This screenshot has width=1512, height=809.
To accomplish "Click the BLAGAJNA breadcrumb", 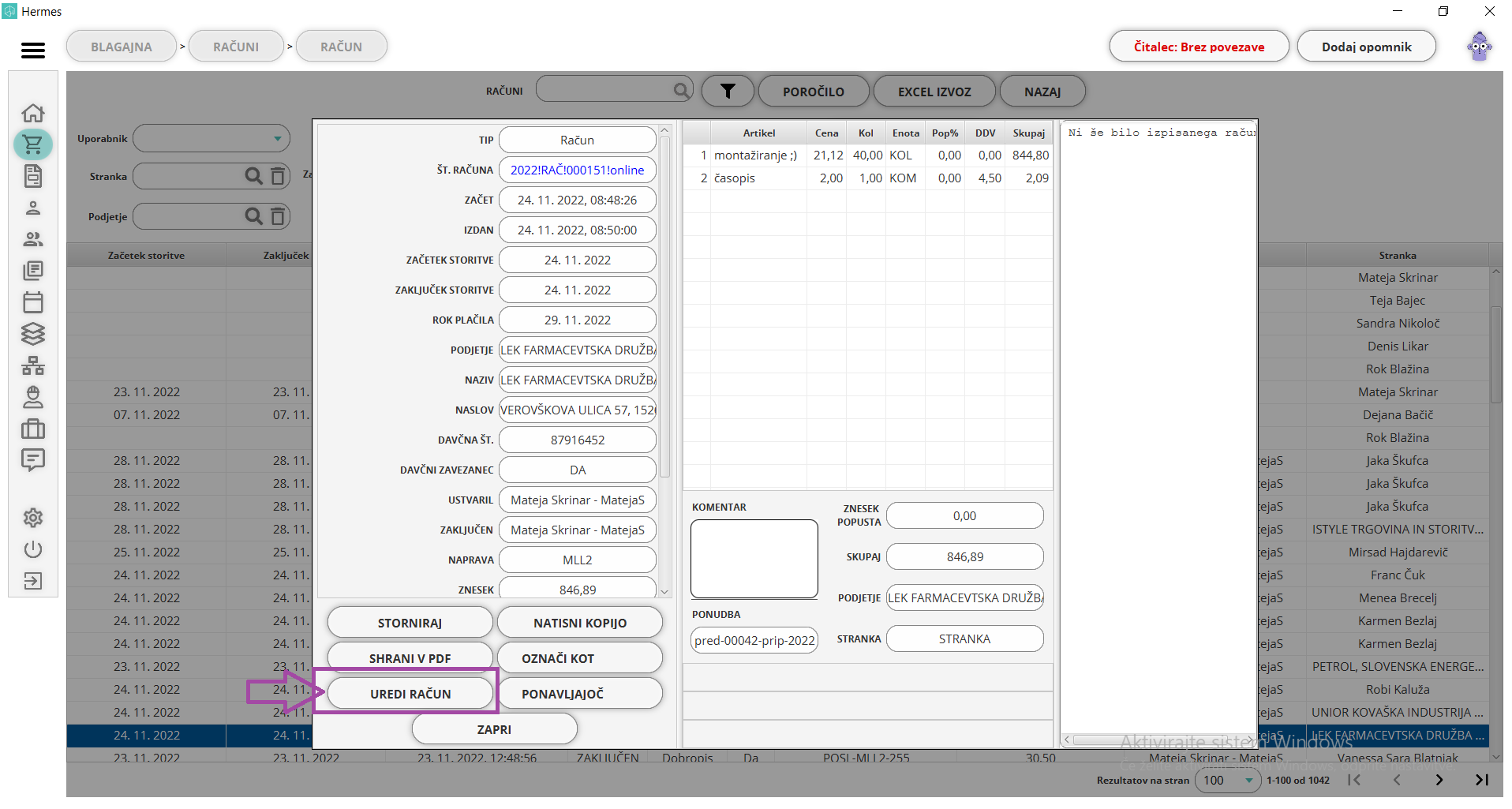I will click(x=122, y=47).
